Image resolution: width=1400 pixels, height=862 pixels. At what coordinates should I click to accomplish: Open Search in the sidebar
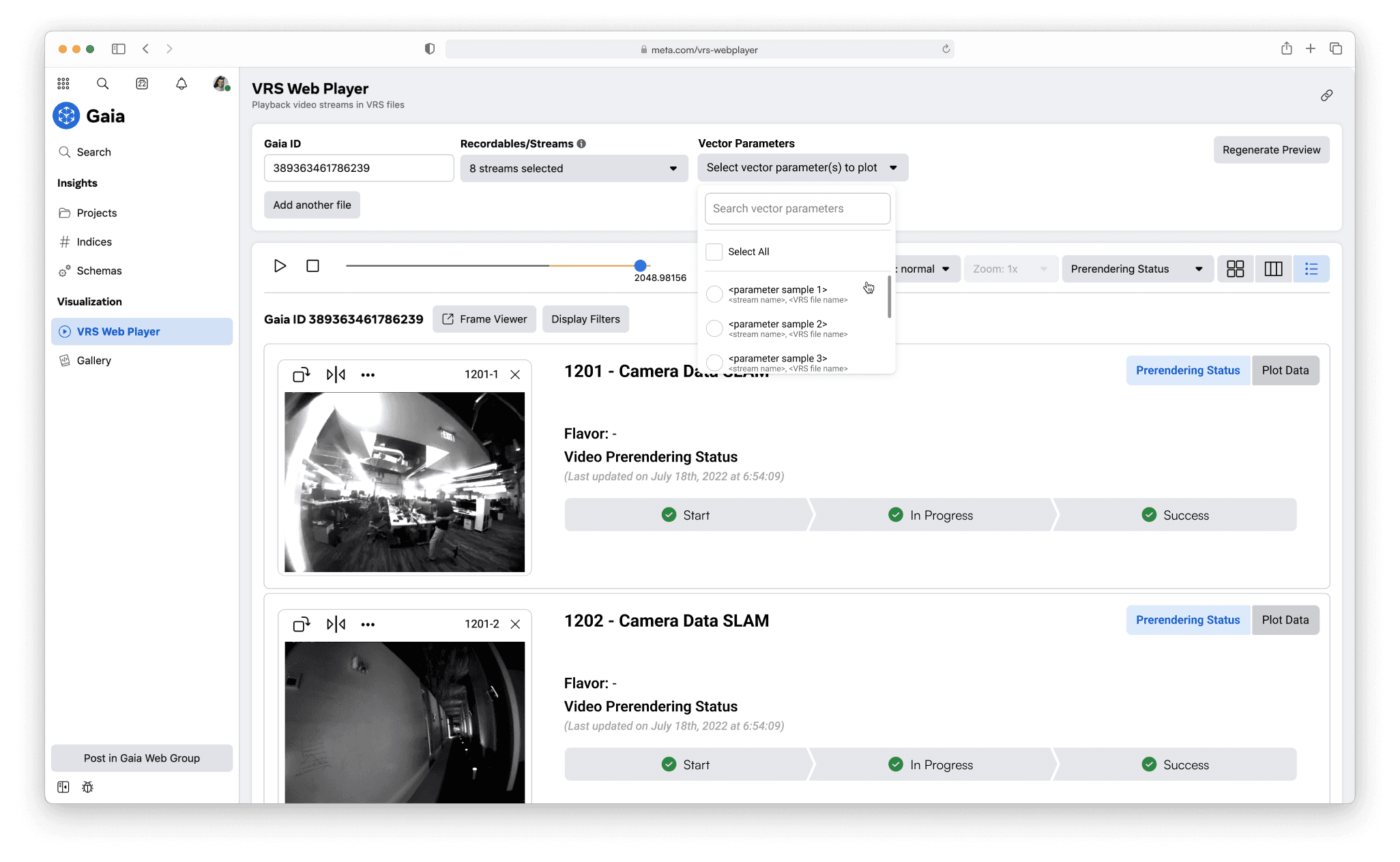point(93,152)
